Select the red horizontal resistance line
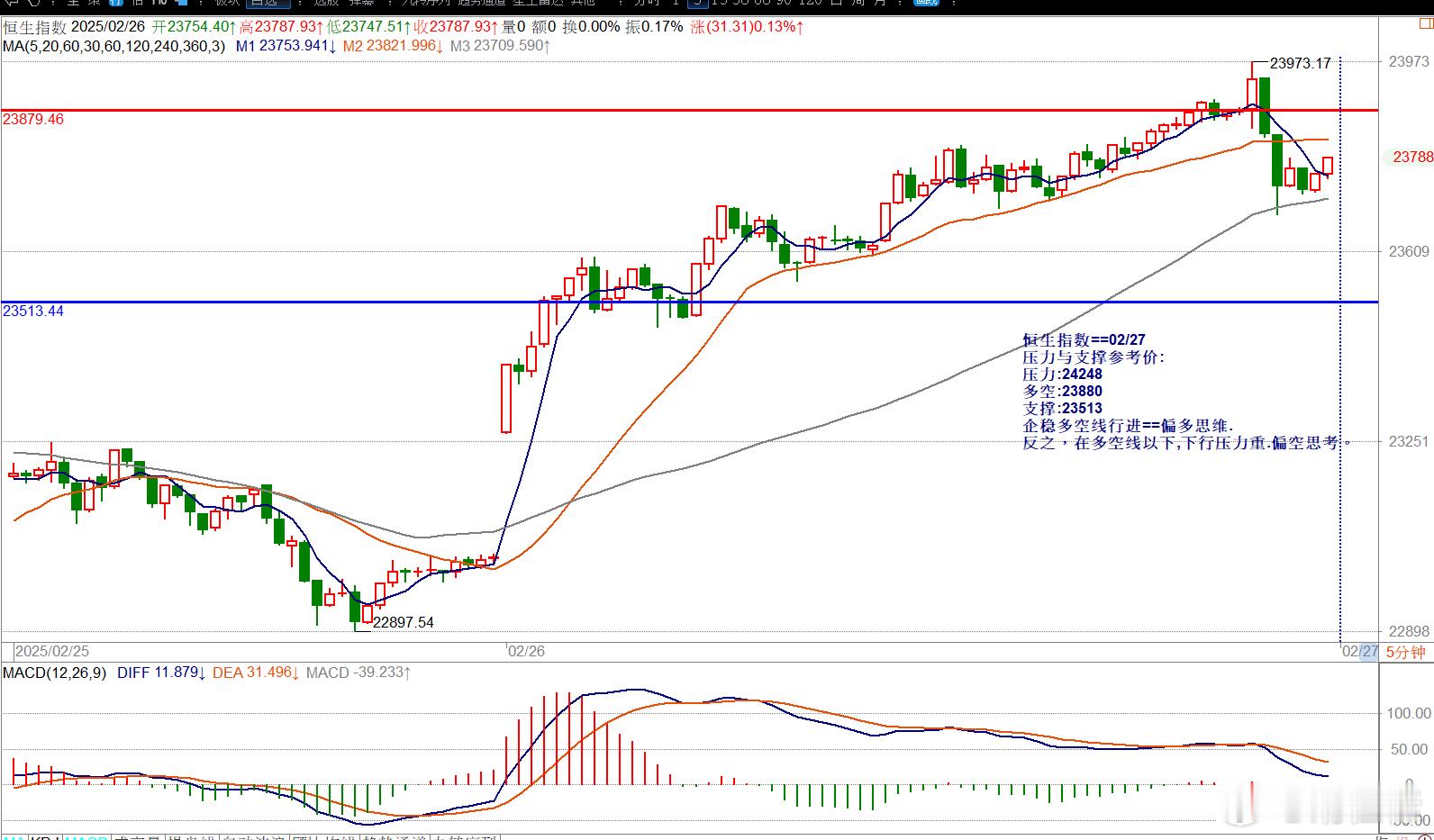 690,110
